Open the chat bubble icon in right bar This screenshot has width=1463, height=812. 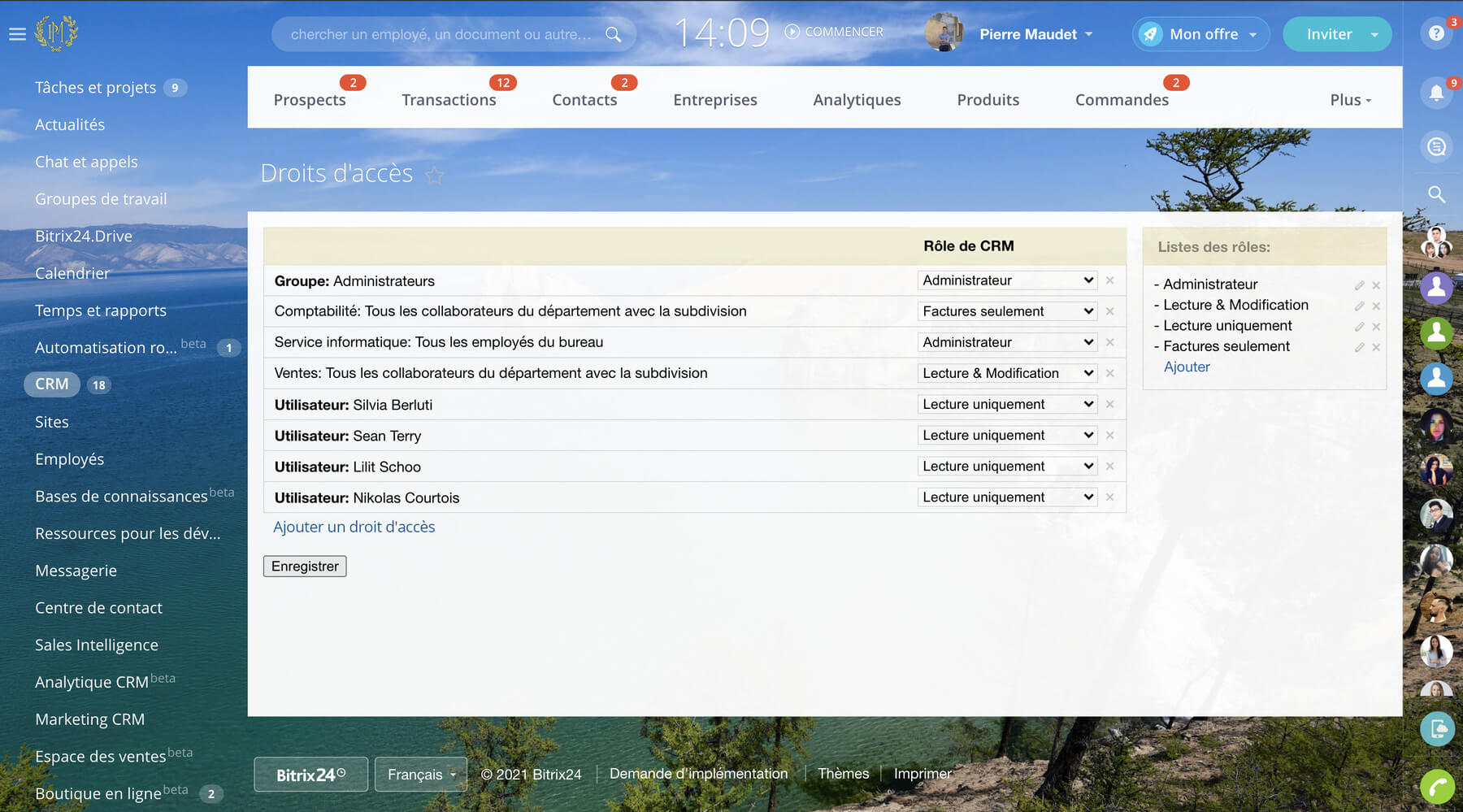(1436, 146)
